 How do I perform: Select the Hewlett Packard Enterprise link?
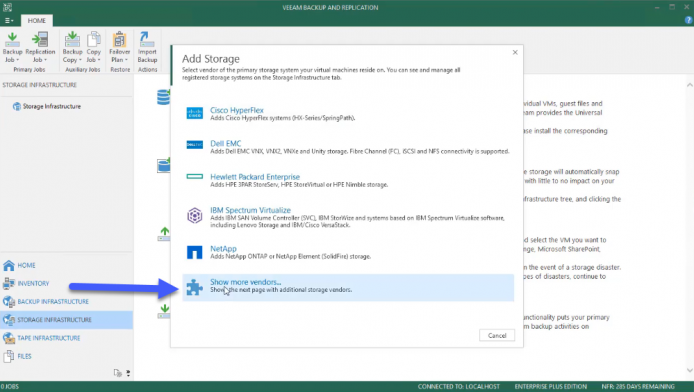(255, 177)
